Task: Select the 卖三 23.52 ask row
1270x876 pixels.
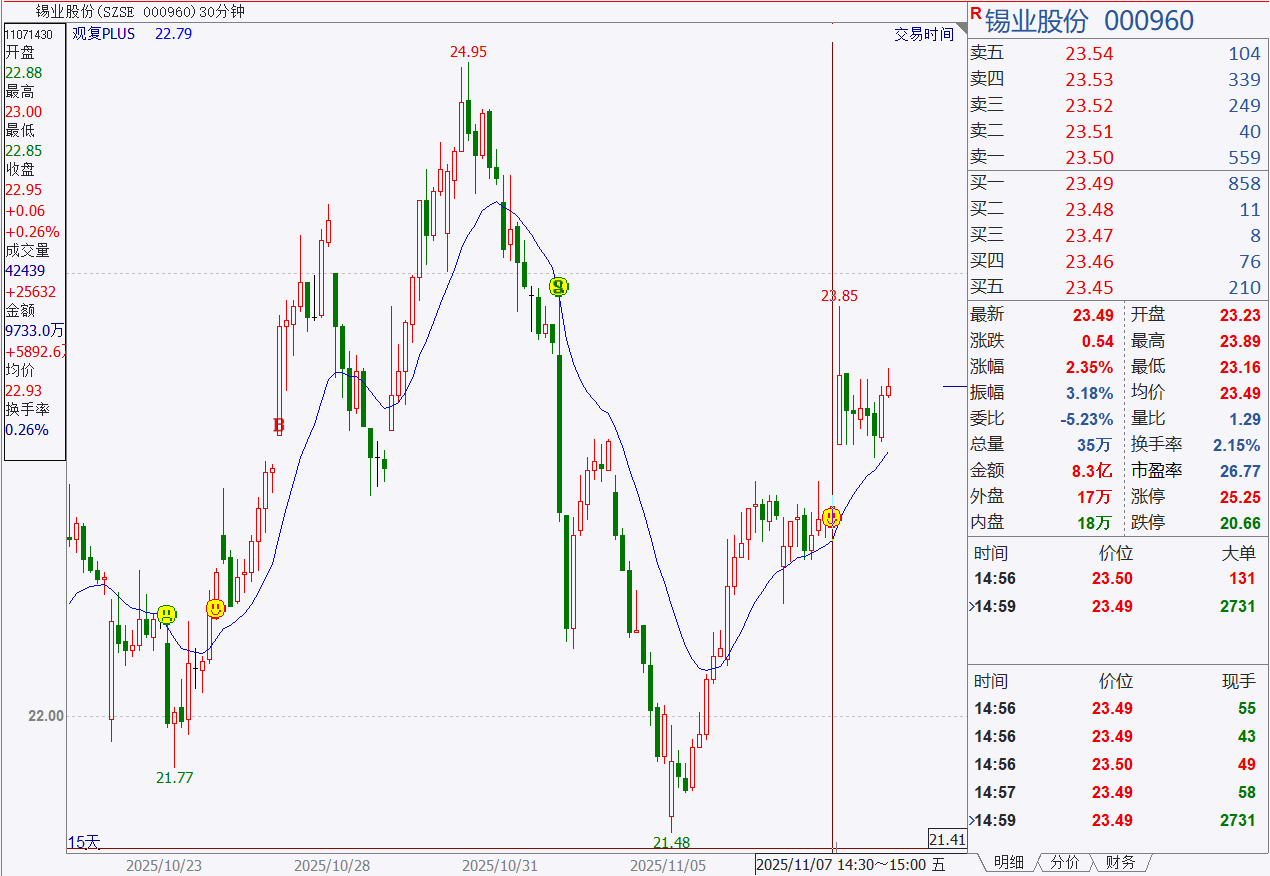Action: (x=1118, y=106)
